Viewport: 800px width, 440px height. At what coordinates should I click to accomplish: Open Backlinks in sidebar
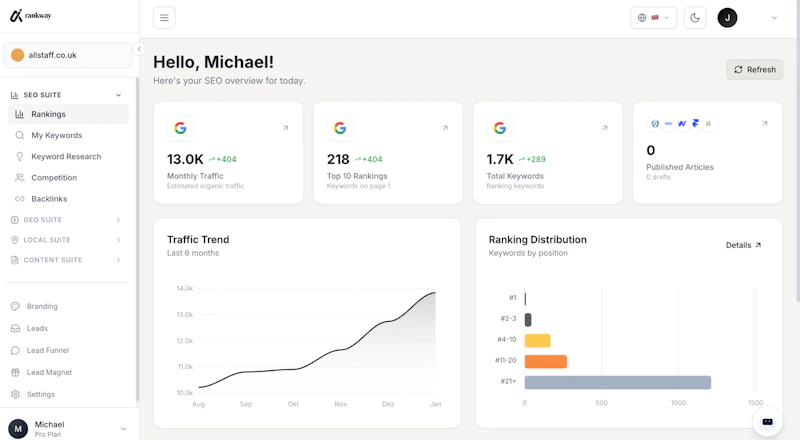[x=68, y=199]
